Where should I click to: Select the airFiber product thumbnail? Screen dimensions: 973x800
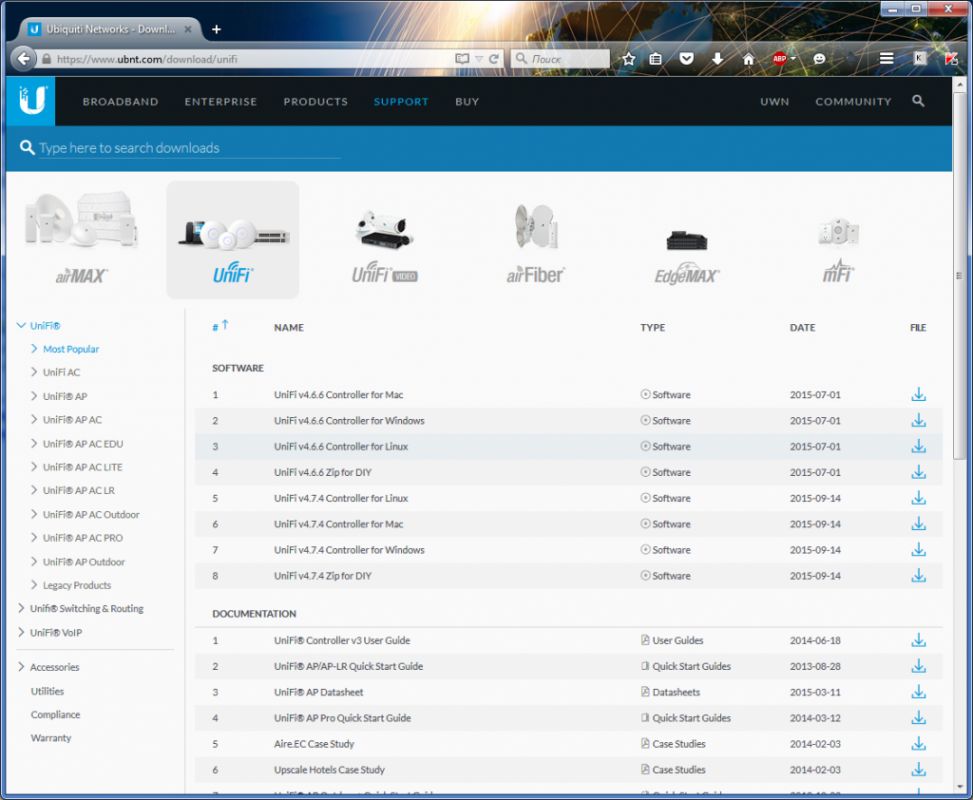coord(535,245)
